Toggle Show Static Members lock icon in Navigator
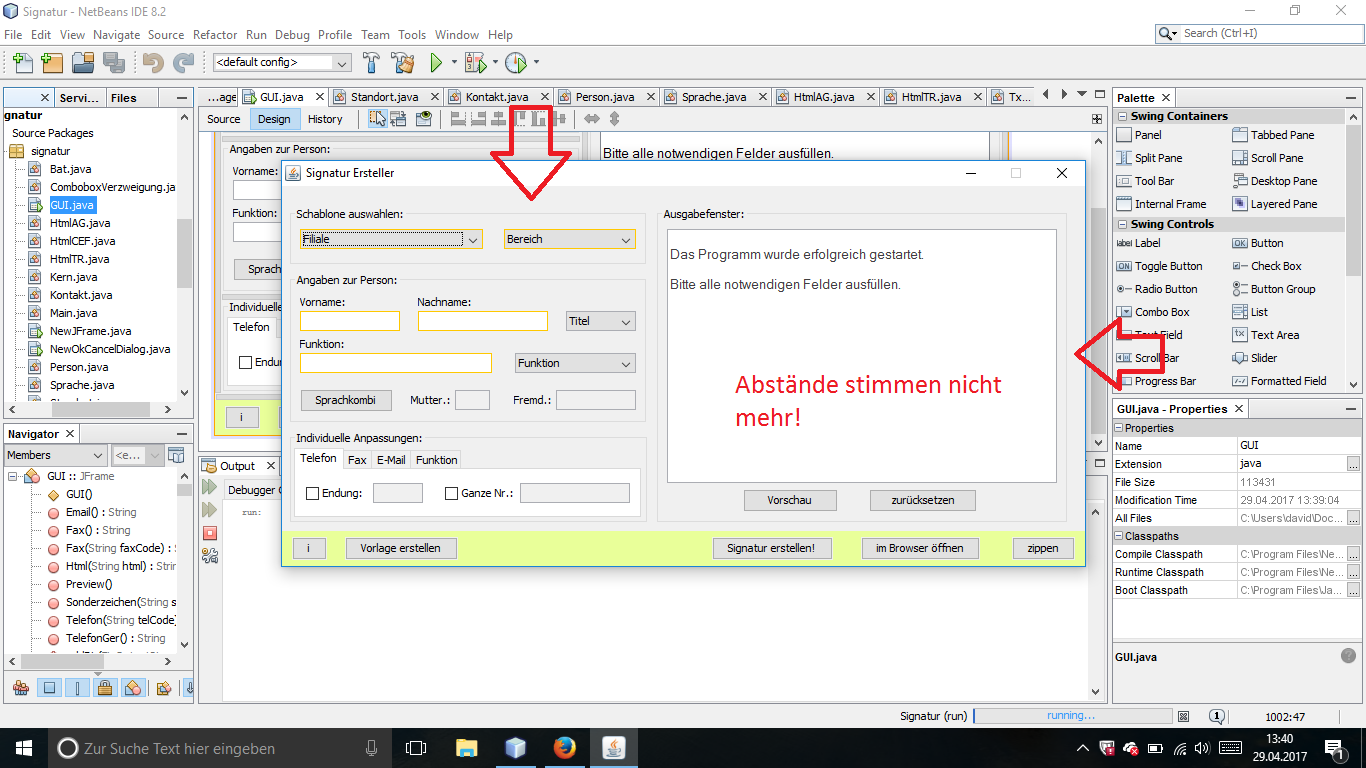Screen dimensions: 1366x768 click(x=105, y=688)
